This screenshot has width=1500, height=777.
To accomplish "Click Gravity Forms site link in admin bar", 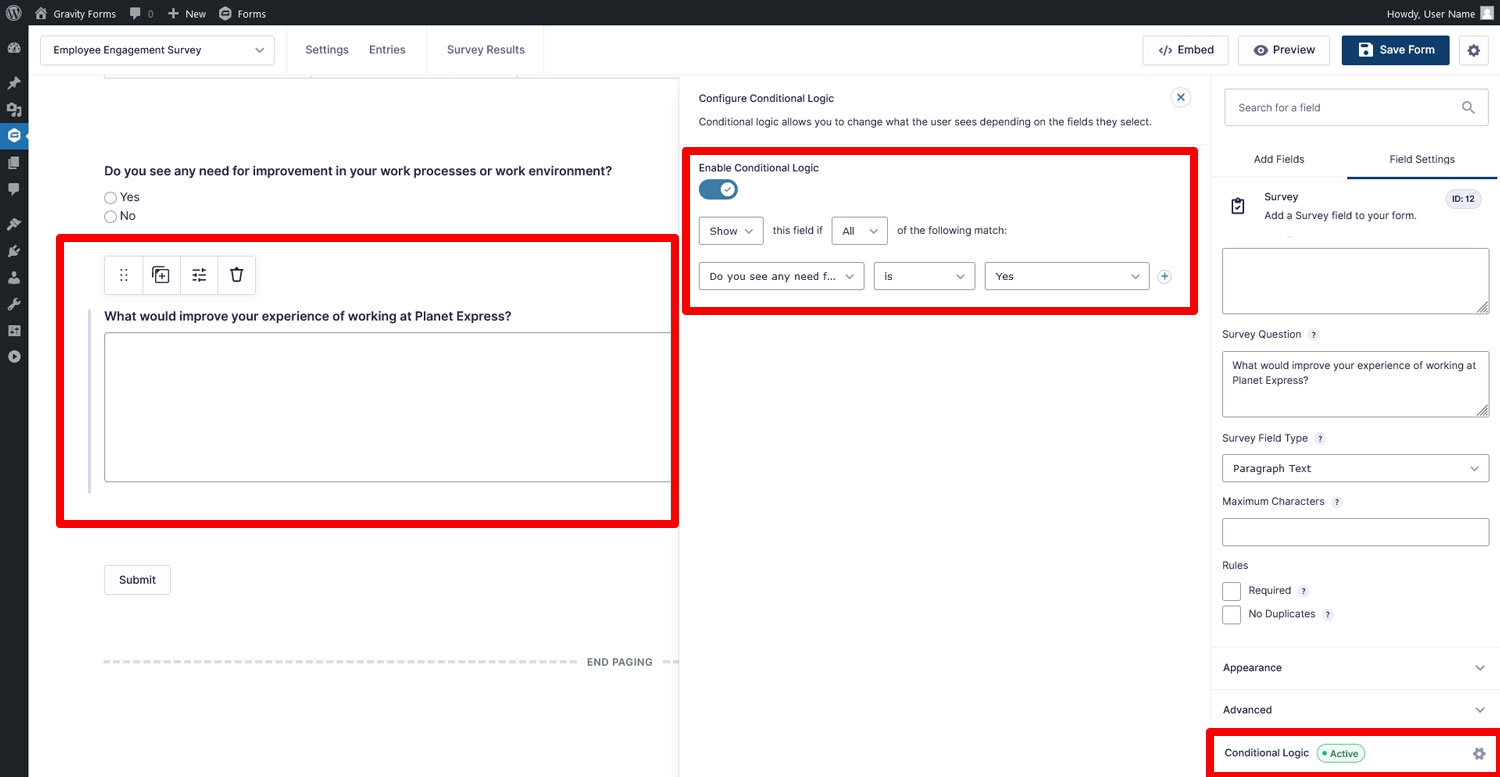I will coord(75,14).
